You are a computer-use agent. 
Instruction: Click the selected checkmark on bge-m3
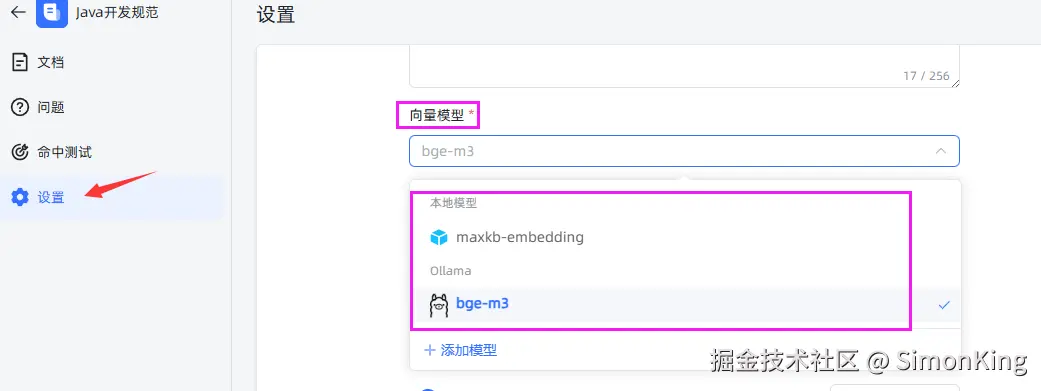tap(944, 305)
